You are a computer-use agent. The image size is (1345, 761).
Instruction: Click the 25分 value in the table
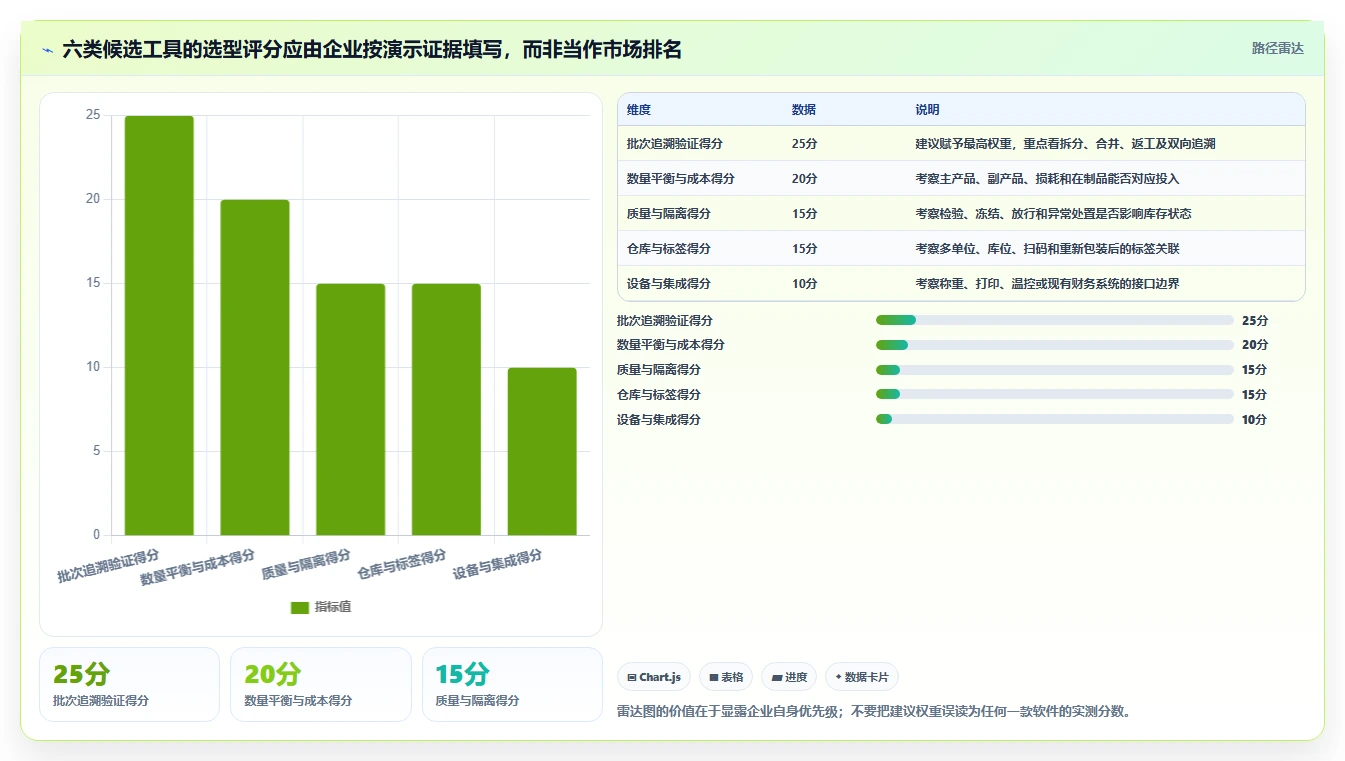(805, 144)
